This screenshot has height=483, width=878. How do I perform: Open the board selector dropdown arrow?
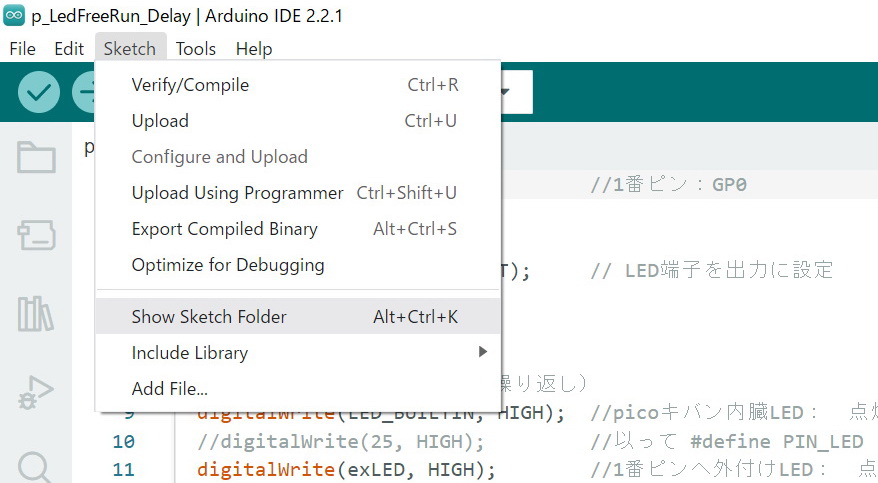(x=505, y=91)
